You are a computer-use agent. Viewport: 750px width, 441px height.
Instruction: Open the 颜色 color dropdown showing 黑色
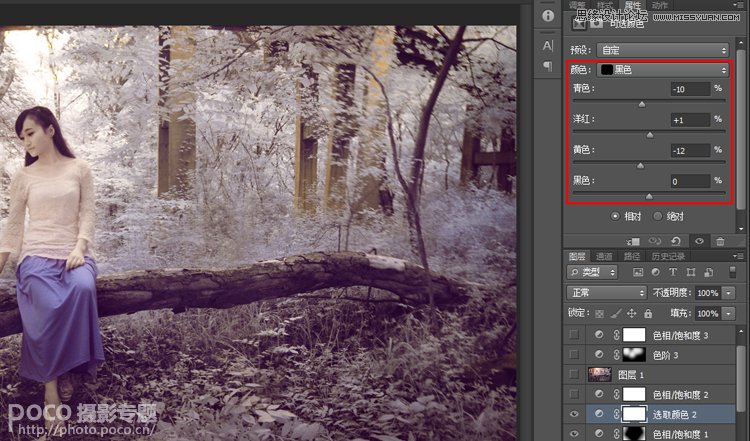(661, 70)
